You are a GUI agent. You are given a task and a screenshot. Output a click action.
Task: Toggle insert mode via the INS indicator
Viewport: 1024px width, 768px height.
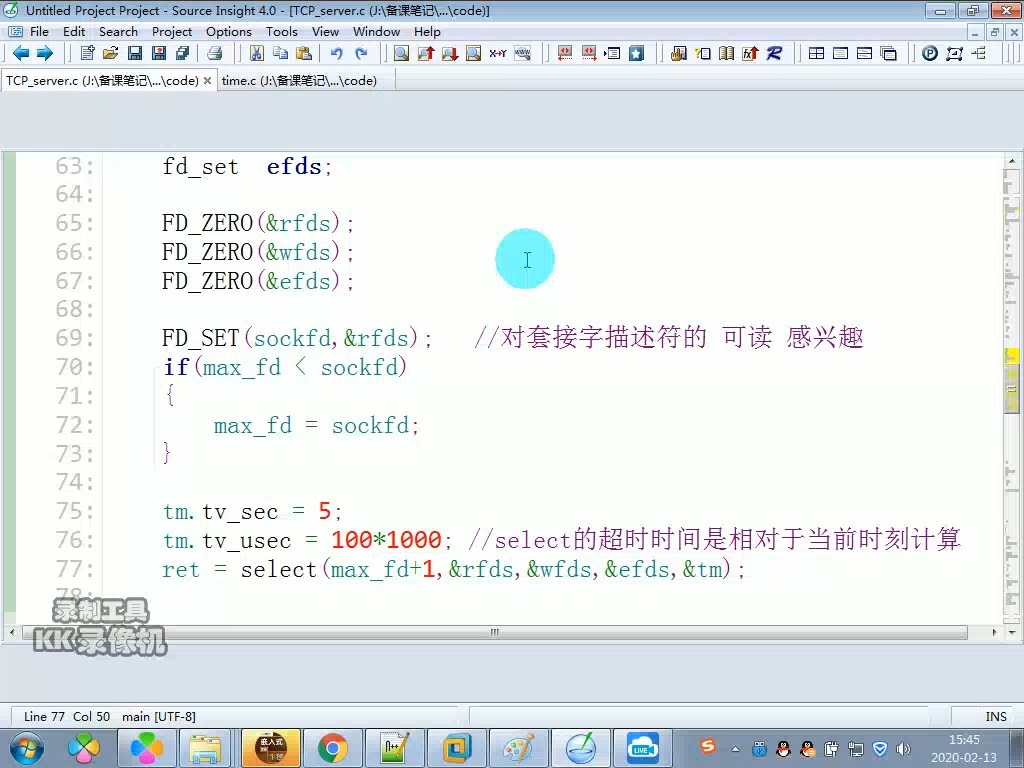coord(996,716)
